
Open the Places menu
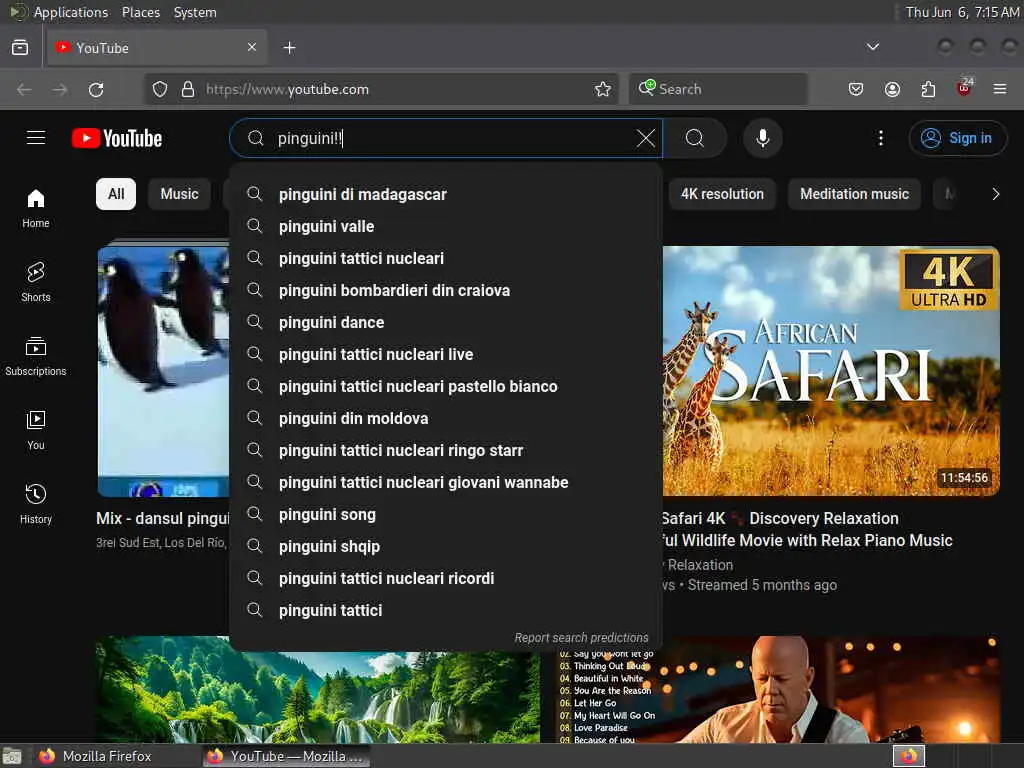point(141,12)
